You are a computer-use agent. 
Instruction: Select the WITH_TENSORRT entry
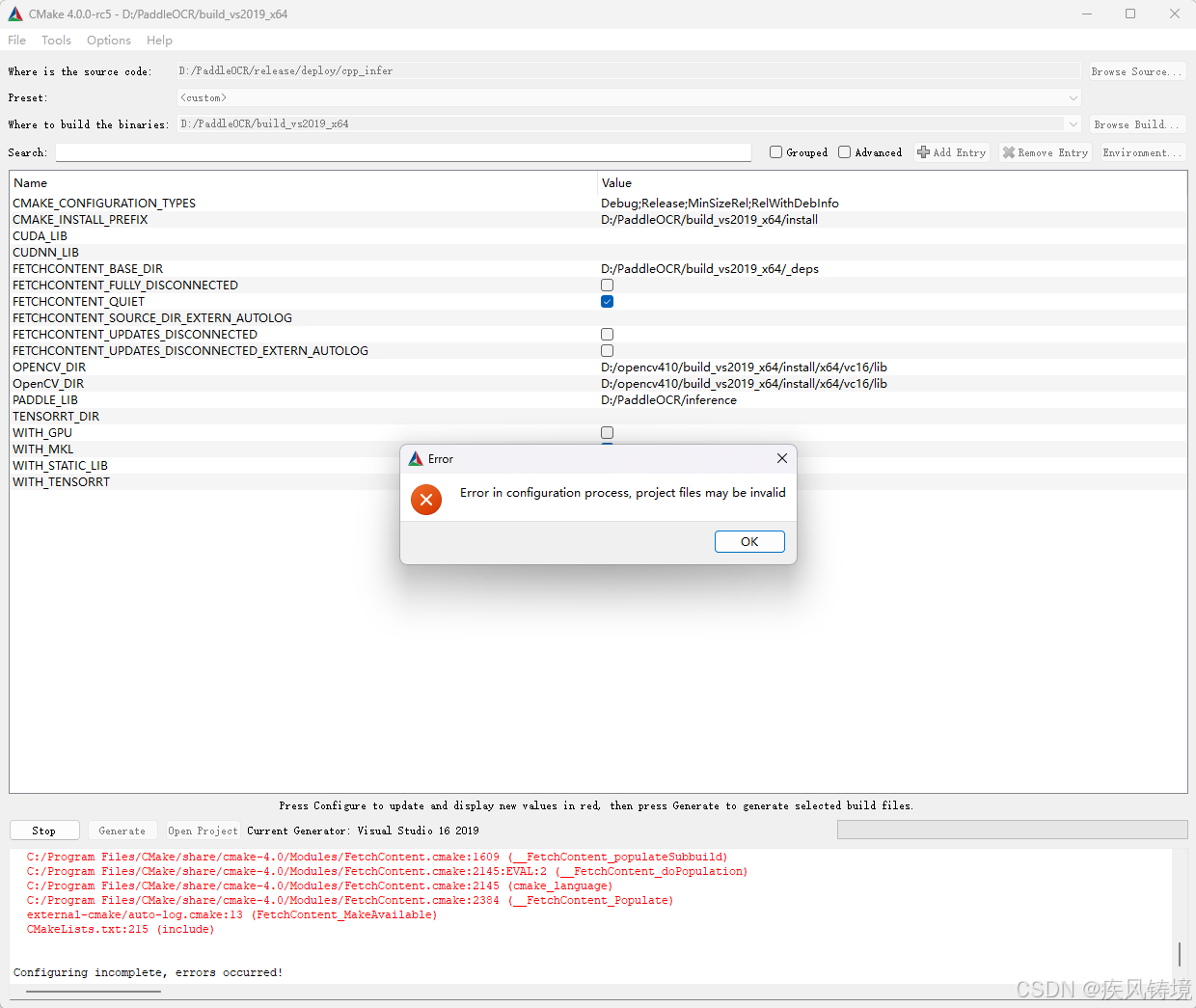[61, 482]
